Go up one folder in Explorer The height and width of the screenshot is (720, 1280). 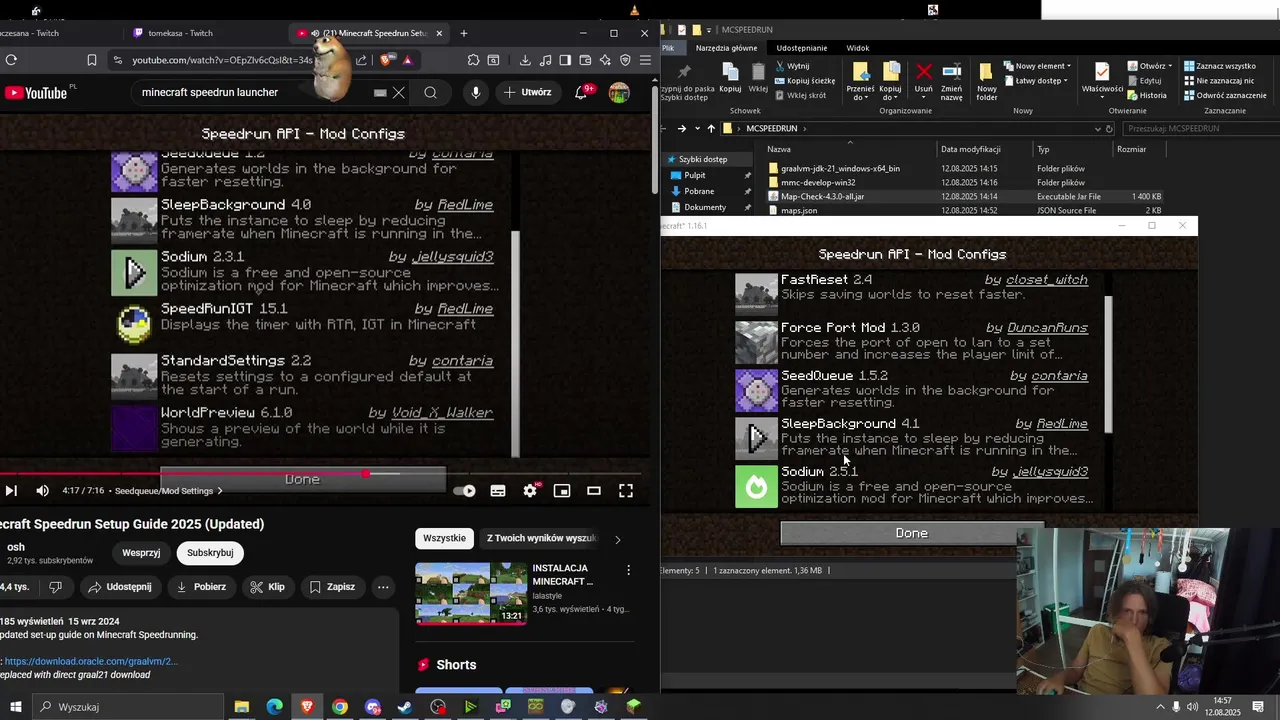click(x=711, y=129)
